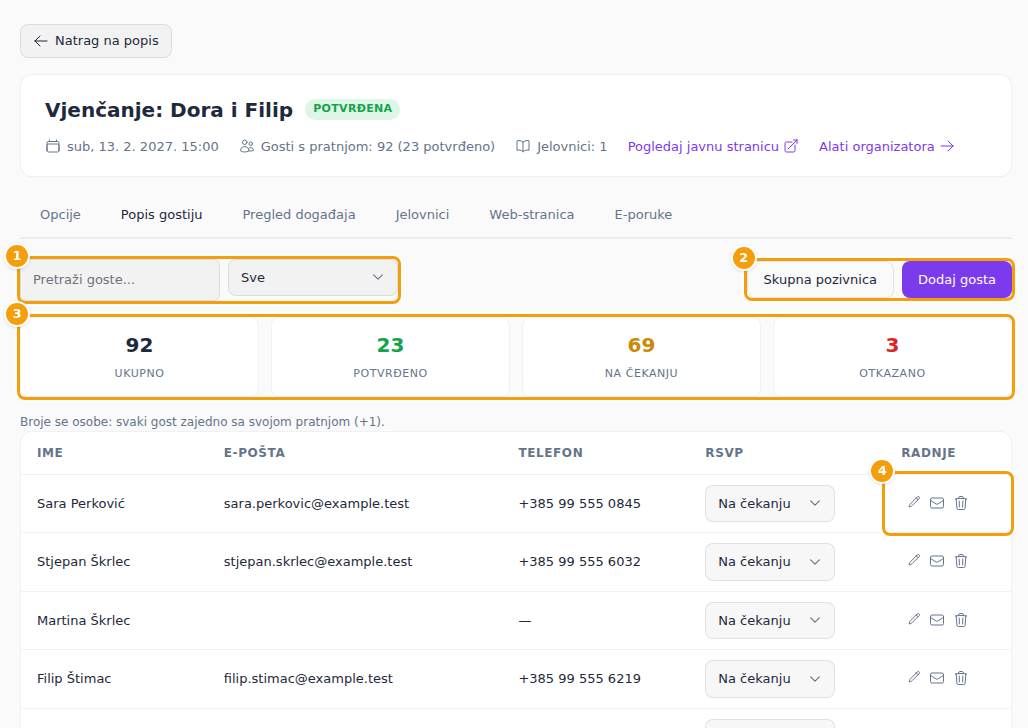Viewport: 1028px width, 728px height.
Task: Open the 'Sve' guest filter dropdown
Action: 312,277
